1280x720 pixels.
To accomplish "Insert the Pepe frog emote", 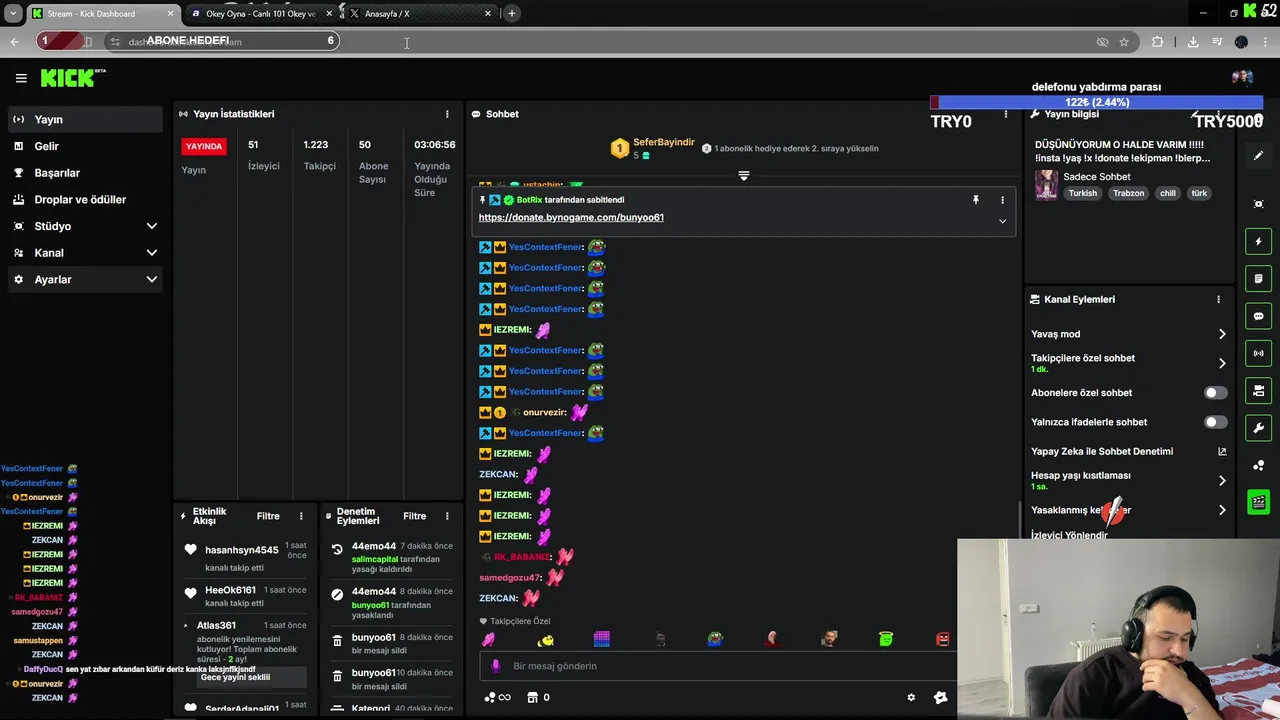I will point(715,639).
